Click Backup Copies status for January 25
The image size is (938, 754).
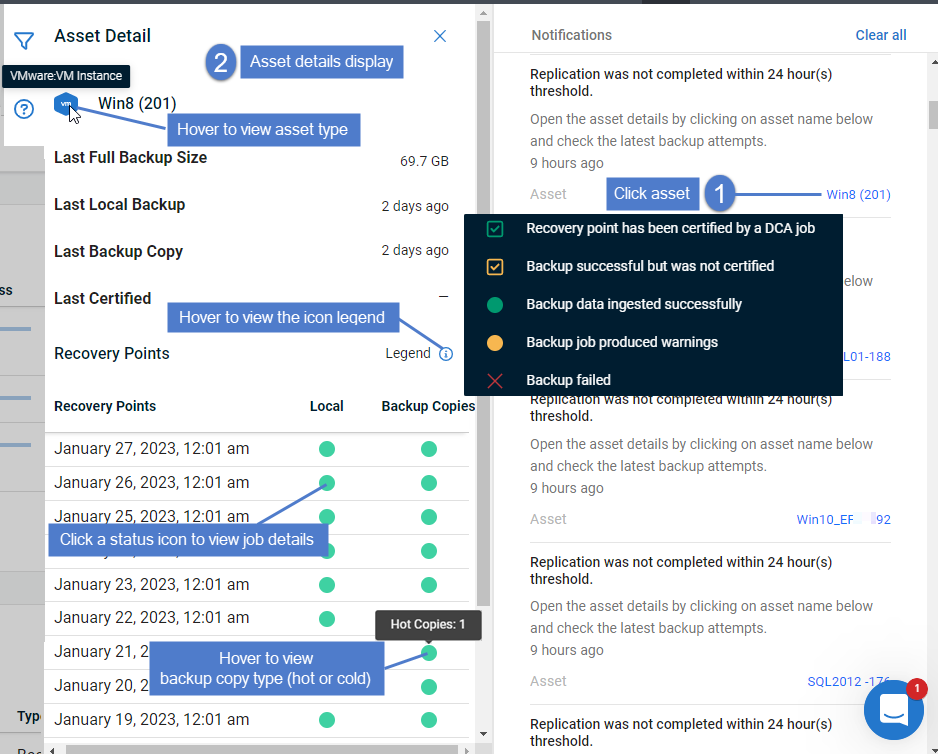click(x=429, y=517)
